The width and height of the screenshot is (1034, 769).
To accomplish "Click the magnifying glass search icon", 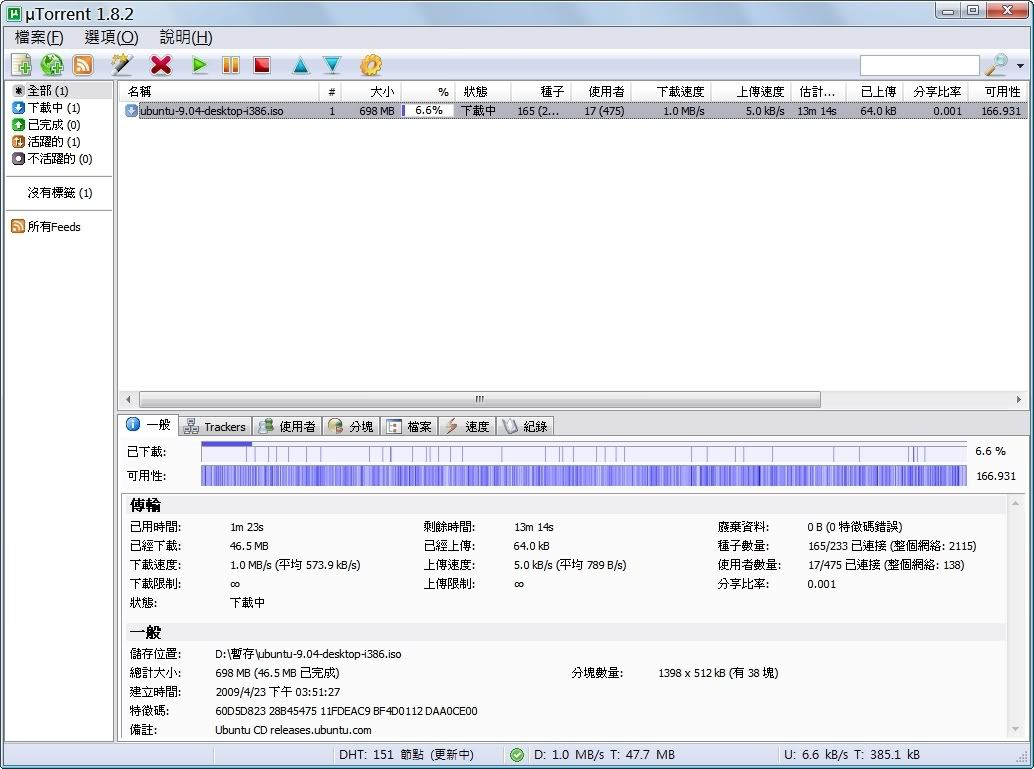I will click(996, 65).
